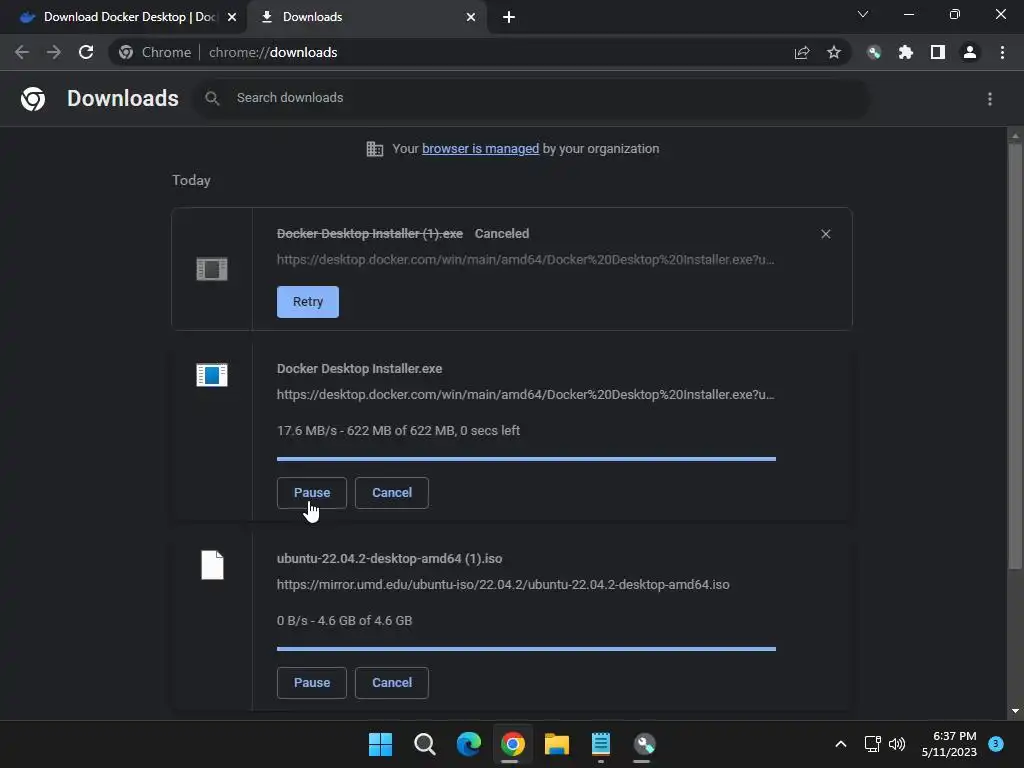
Task: Click the scrollbar up arrow
Action: tap(1015, 136)
